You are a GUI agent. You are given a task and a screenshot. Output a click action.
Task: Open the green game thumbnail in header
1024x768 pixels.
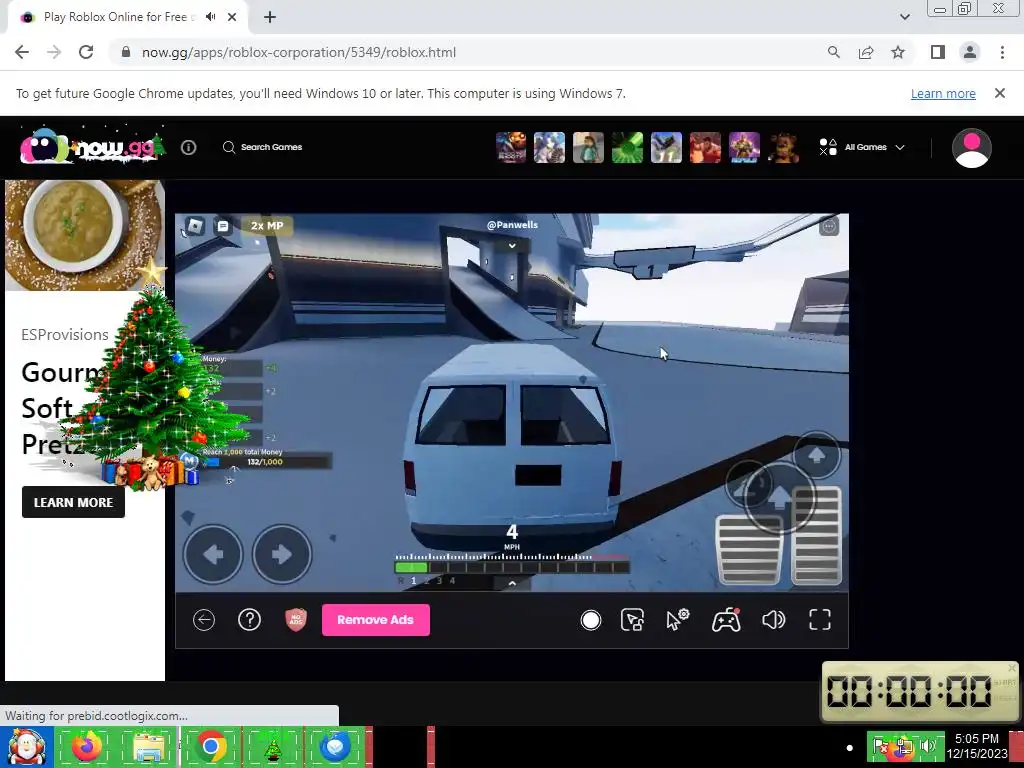[x=627, y=147]
